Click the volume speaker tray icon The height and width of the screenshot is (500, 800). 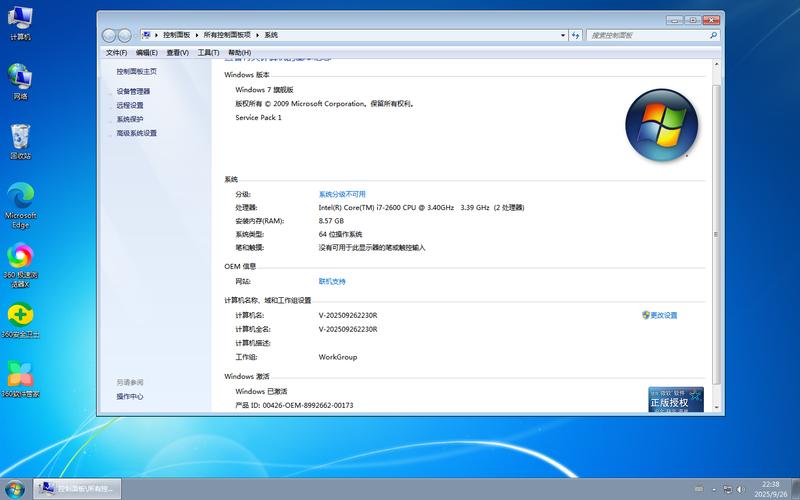[740, 489]
